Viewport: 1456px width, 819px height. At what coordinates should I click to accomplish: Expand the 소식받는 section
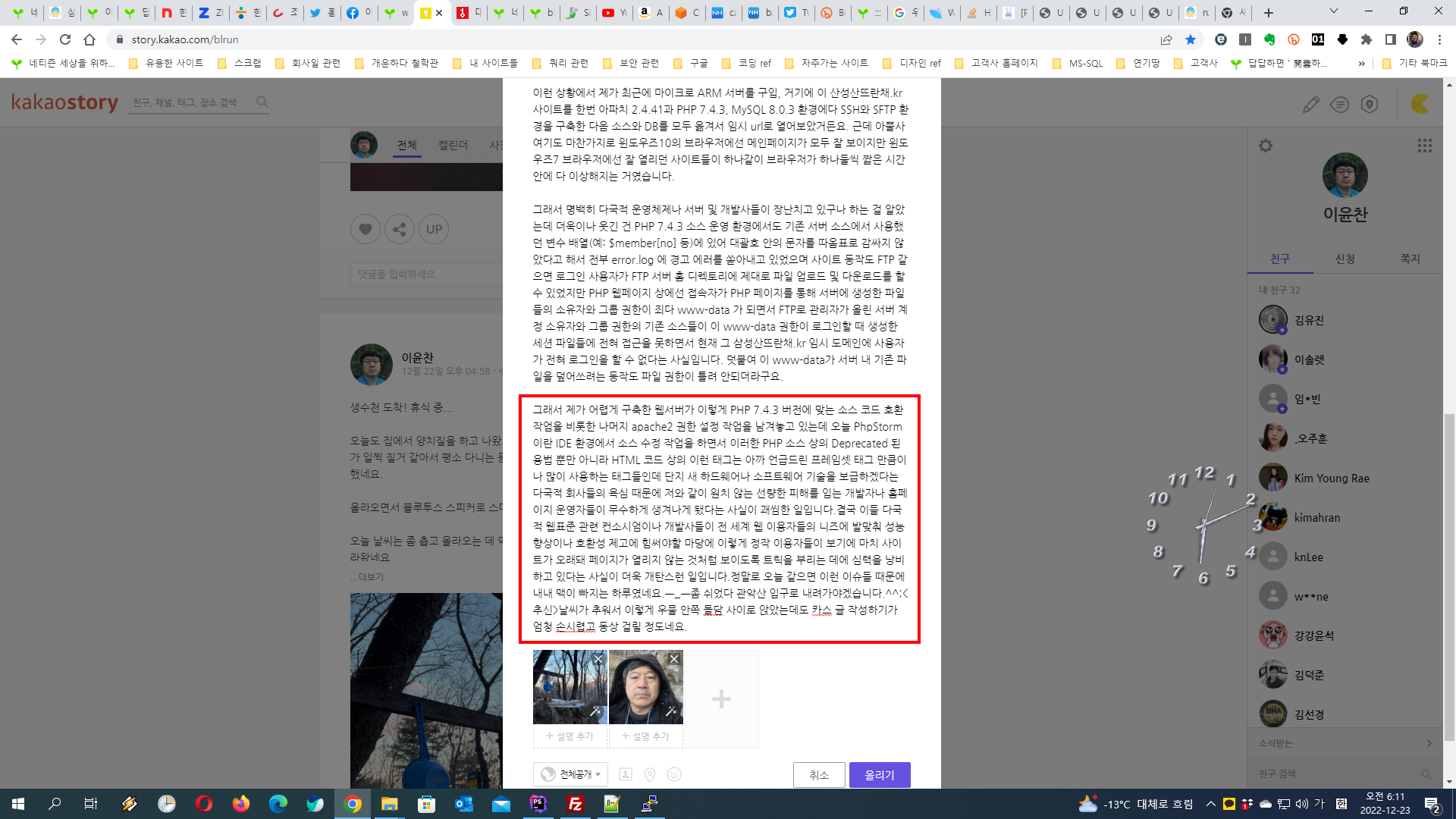pos(1345,743)
